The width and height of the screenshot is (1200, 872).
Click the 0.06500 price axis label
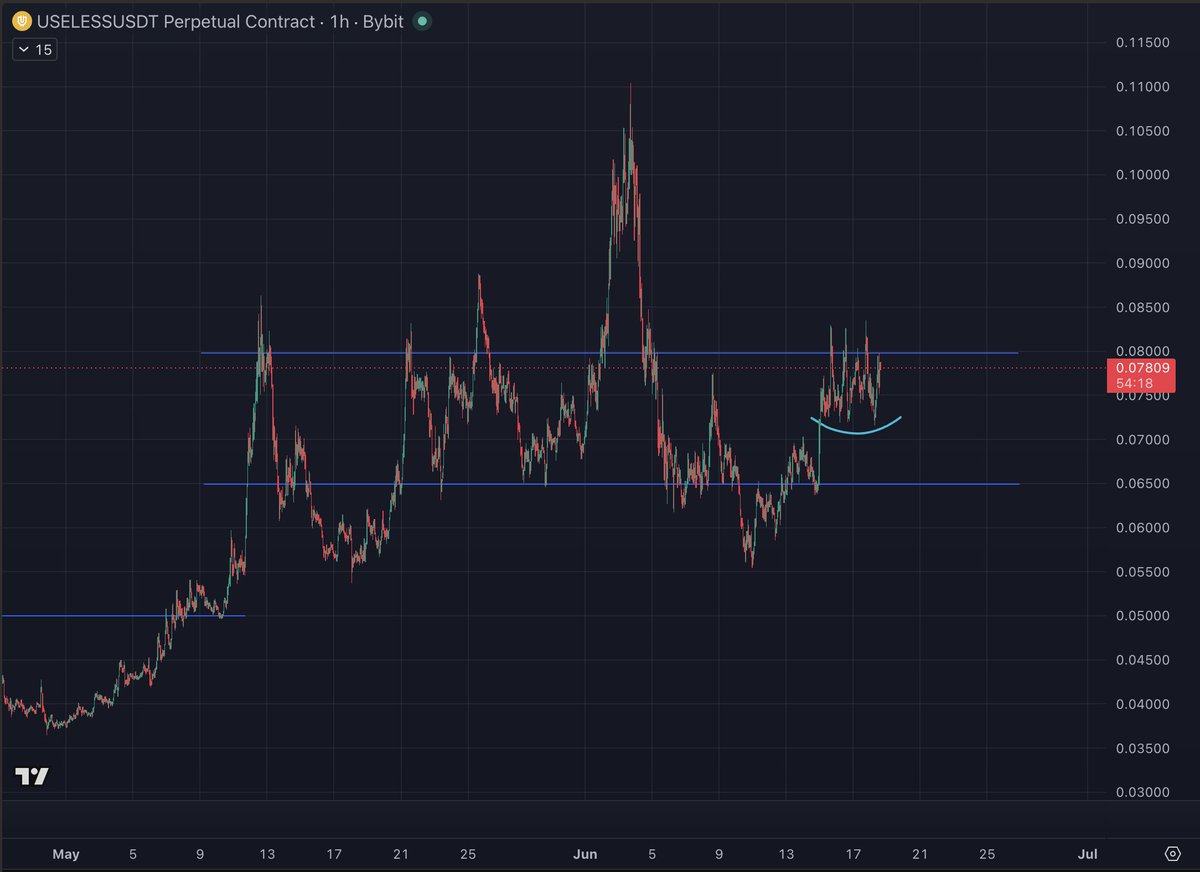click(x=1143, y=484)
